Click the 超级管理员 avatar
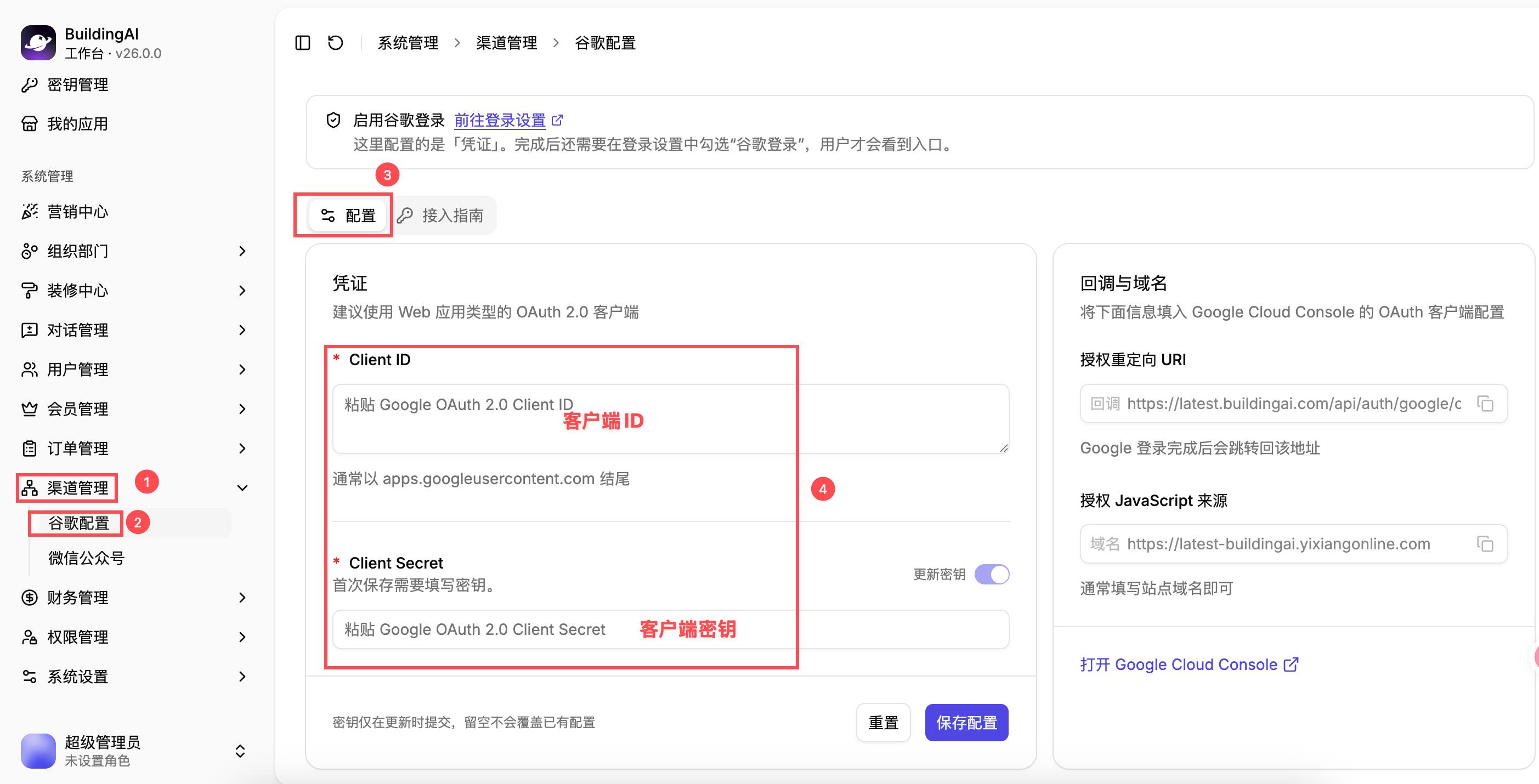The width and height of the screenshot is (1539, 784). pos(38,751)
